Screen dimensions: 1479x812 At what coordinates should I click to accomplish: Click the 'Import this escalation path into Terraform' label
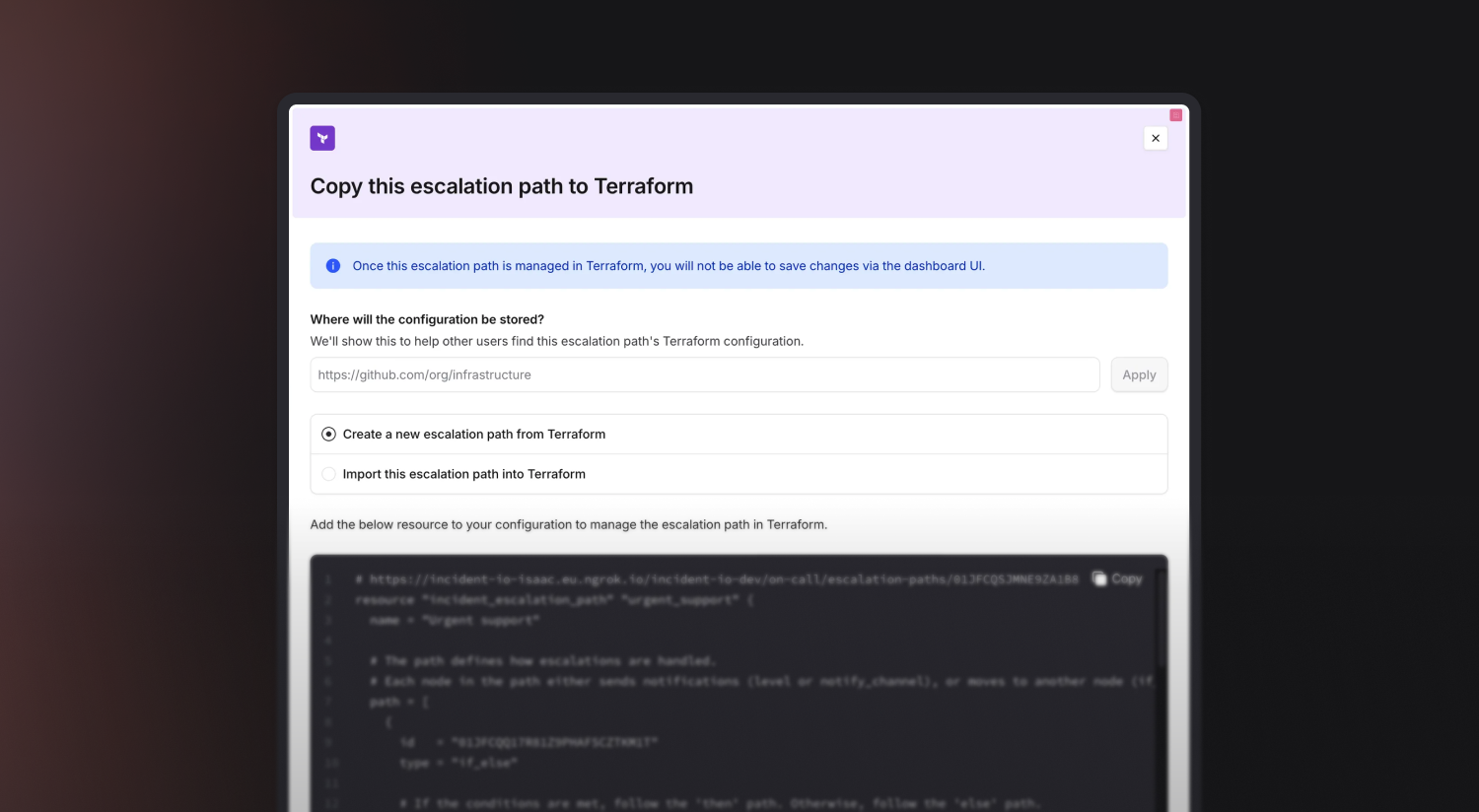point(464,474)
